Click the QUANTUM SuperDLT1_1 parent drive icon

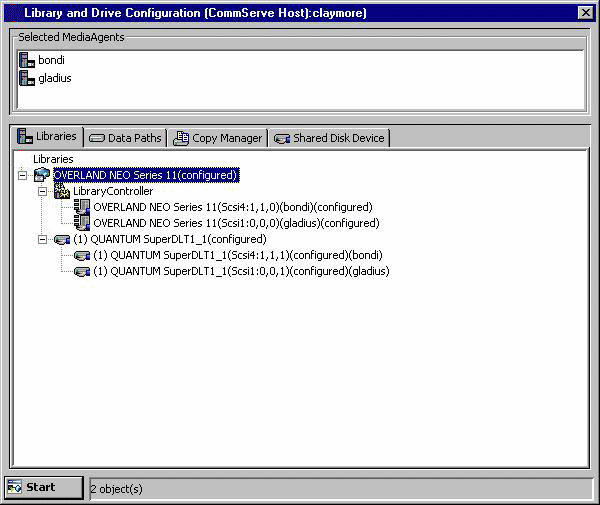[62, 239]
